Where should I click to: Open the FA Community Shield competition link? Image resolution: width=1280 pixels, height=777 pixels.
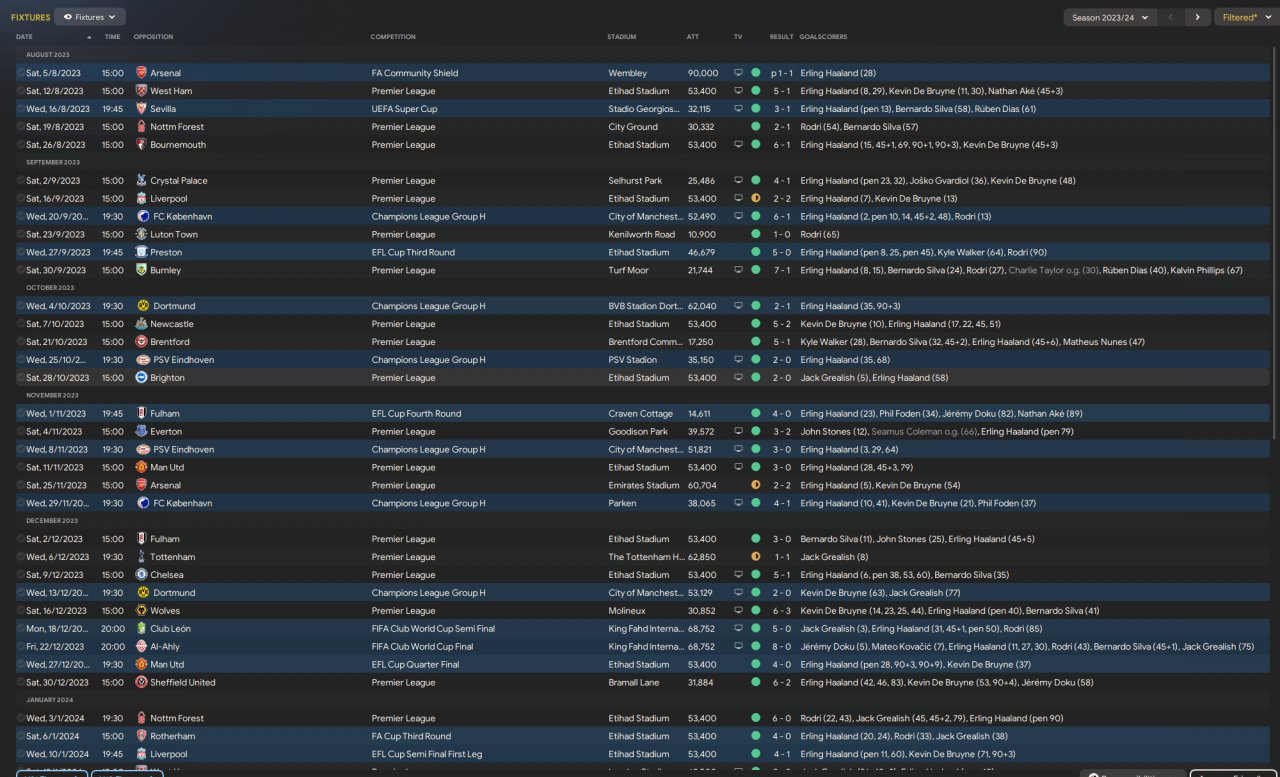[415, 73]
